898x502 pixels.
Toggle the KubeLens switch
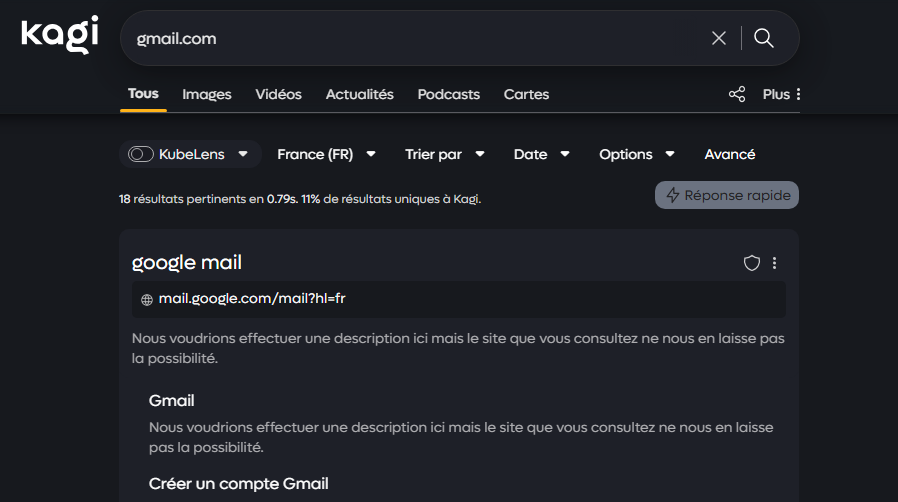tap(141, 154)
